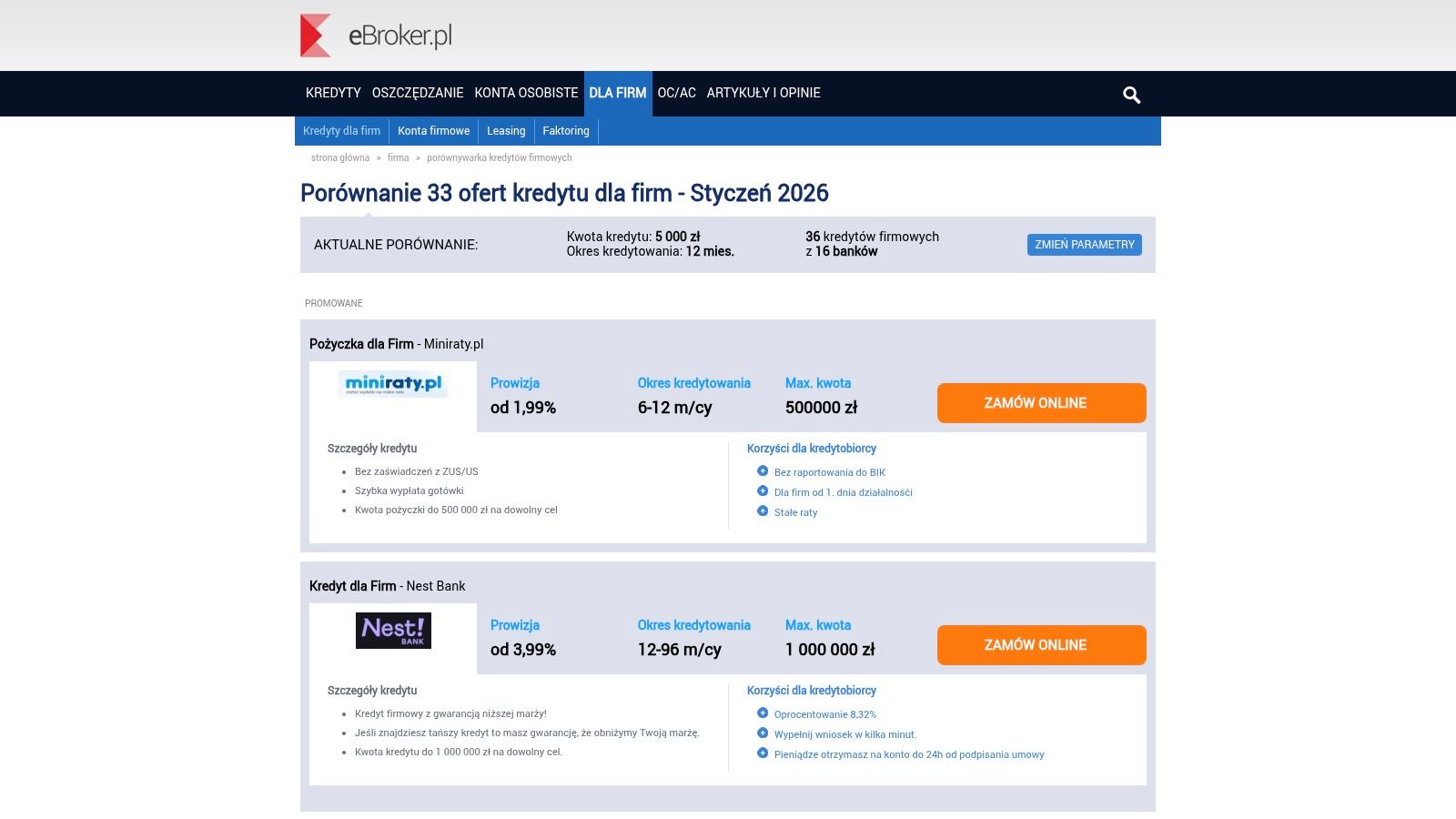Open ARTYKUŁY I OPINIE menu

(763, 93)
